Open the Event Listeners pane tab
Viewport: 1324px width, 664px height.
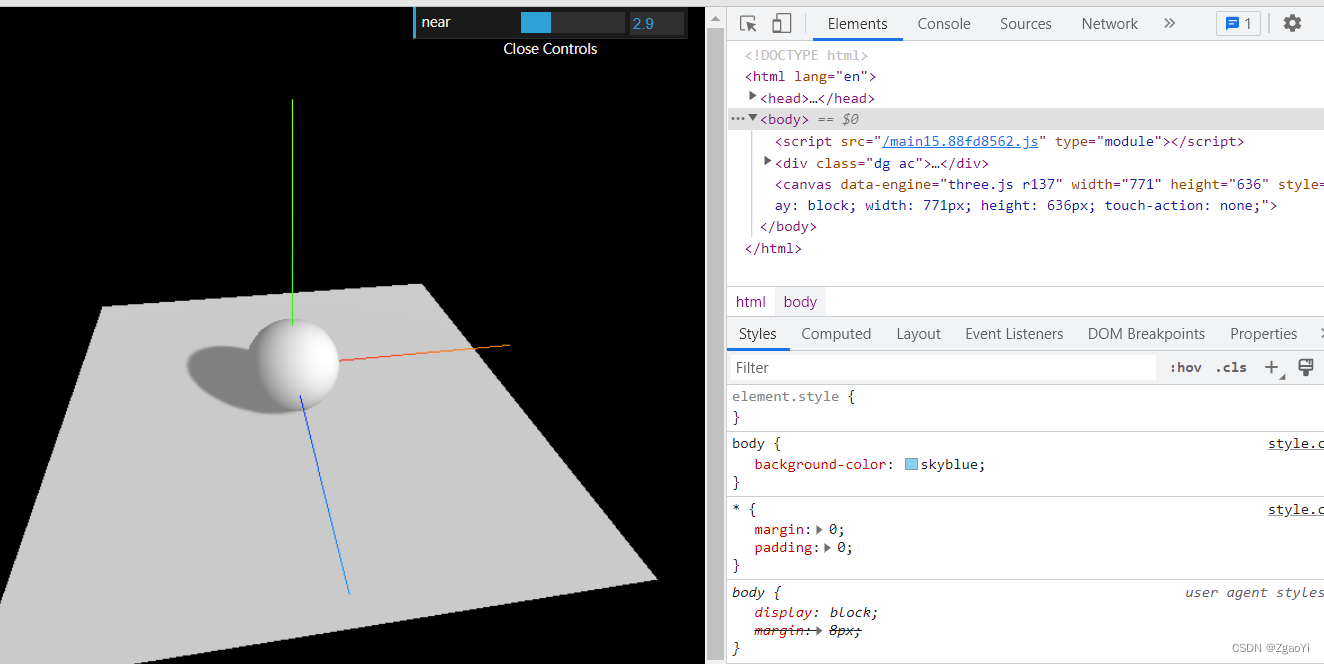click(x=1014, y=334)
